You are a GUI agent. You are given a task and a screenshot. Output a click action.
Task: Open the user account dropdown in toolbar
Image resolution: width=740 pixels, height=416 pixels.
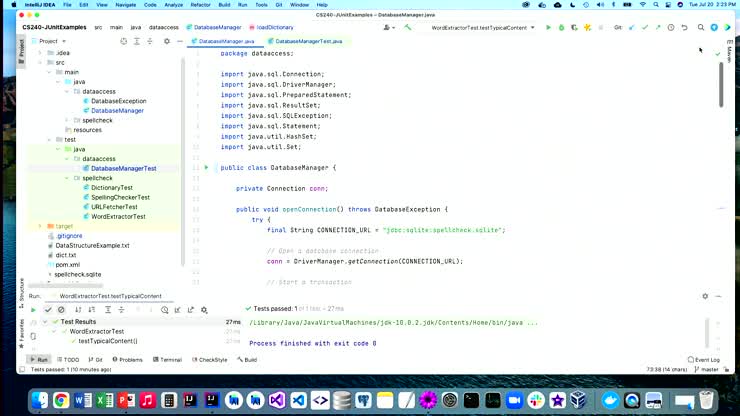[x=389, y=27]
